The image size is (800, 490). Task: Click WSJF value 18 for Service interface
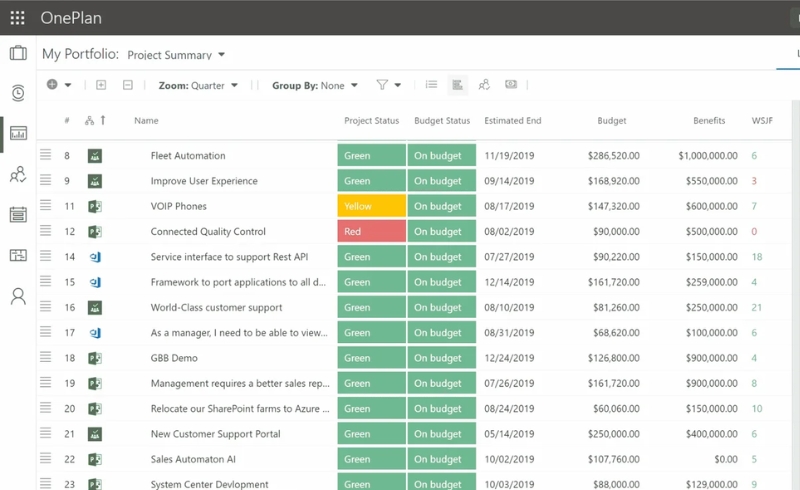[757, 257]
